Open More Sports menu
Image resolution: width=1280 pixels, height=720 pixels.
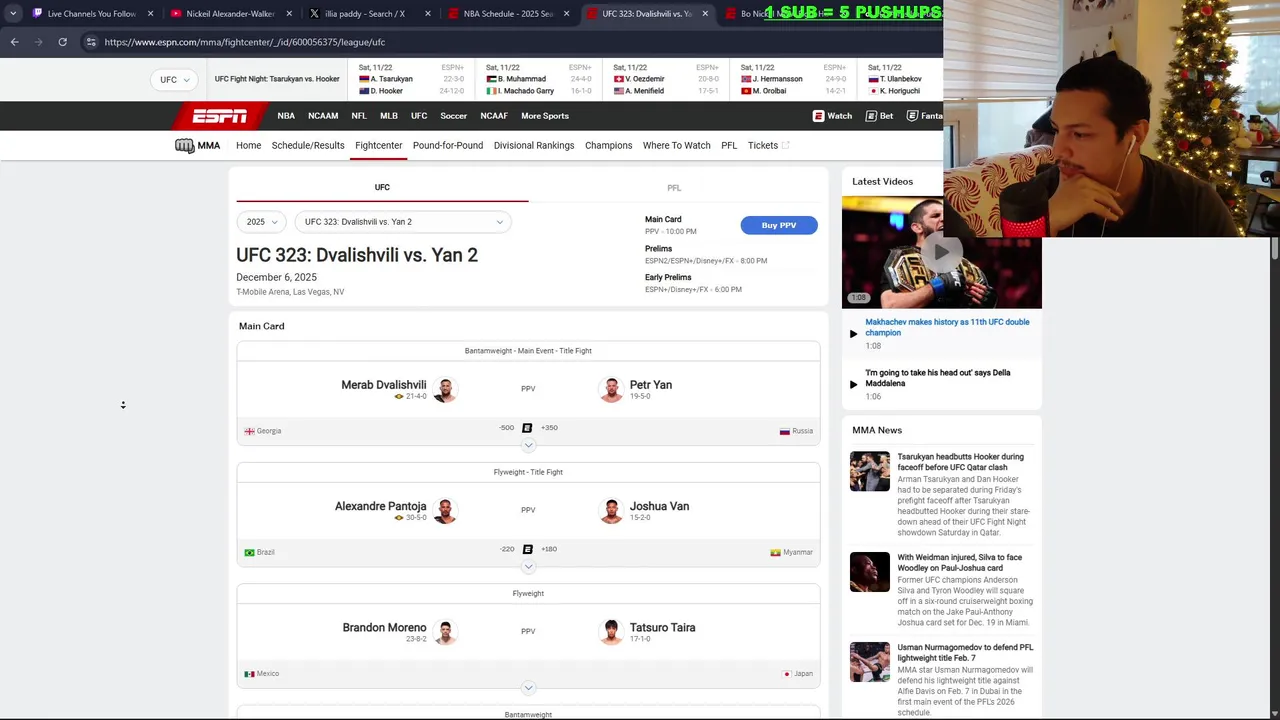tap(545, 116)
